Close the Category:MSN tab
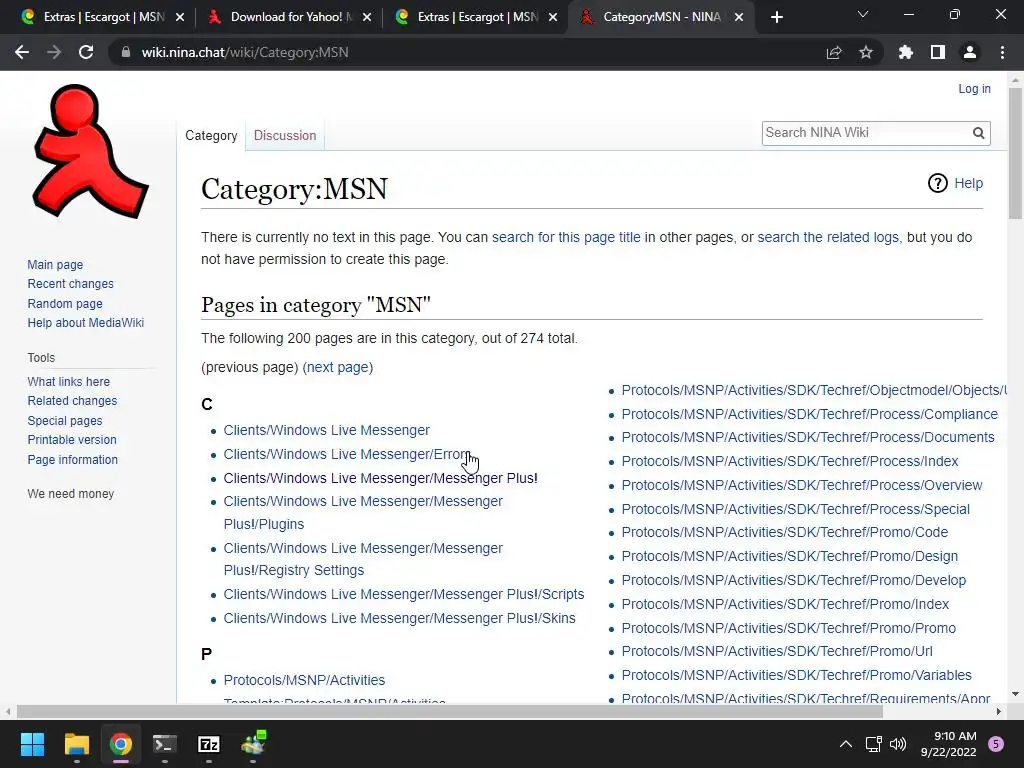 pyautogui.click(x=739, y=17)
